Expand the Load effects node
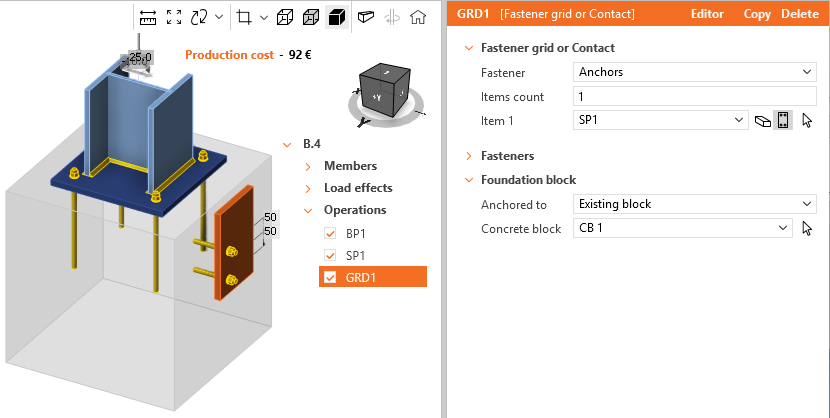Image resolution: width=830 pixels, height=418 pixels. click(308, 189)
